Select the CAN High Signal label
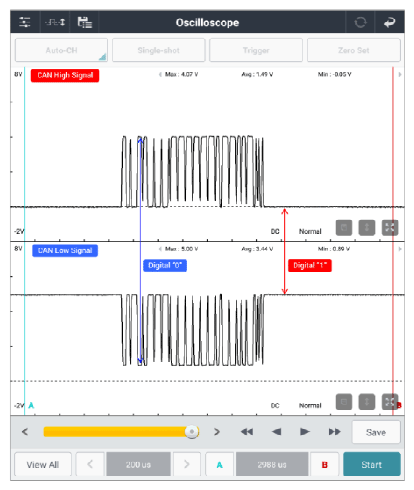Screen dimensions: 414x490 (x=65, y=75)
